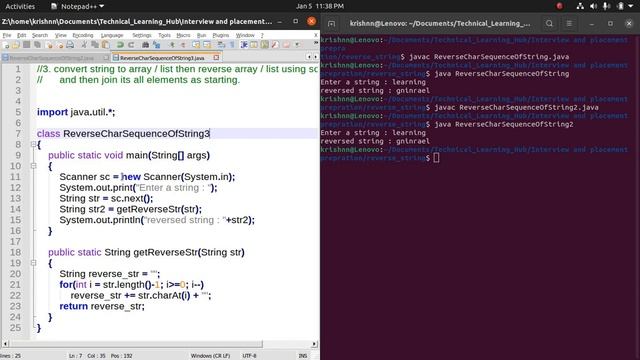Open the Run menu

(201, 36)
